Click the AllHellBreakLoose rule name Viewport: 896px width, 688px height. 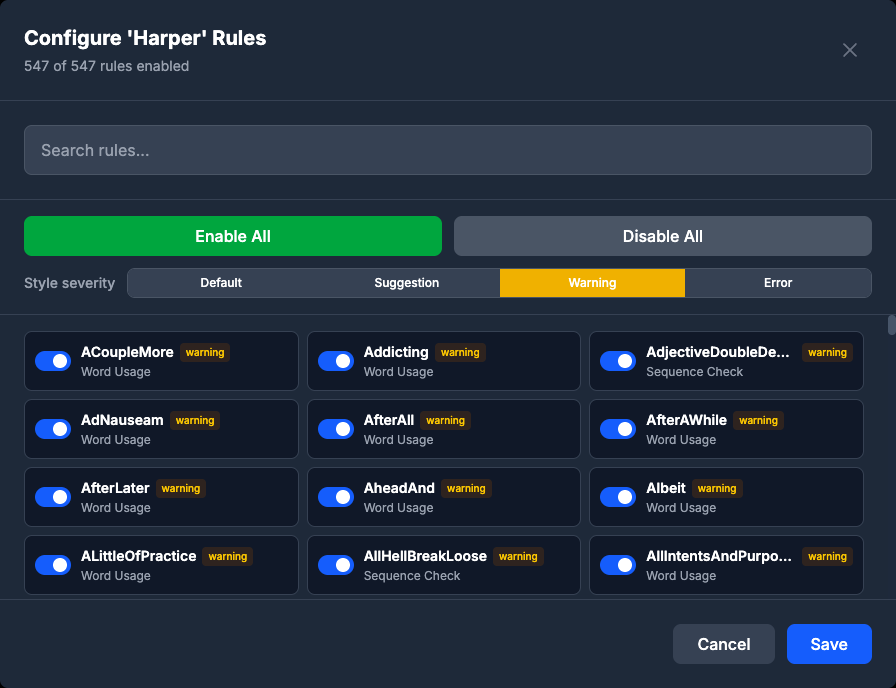(x=425, y=556)
